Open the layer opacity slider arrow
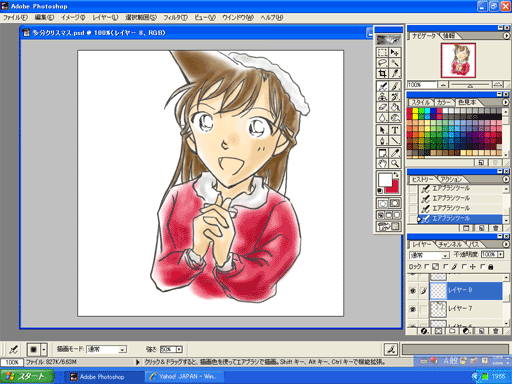This screenshot has height=384, width=512. 500,254
